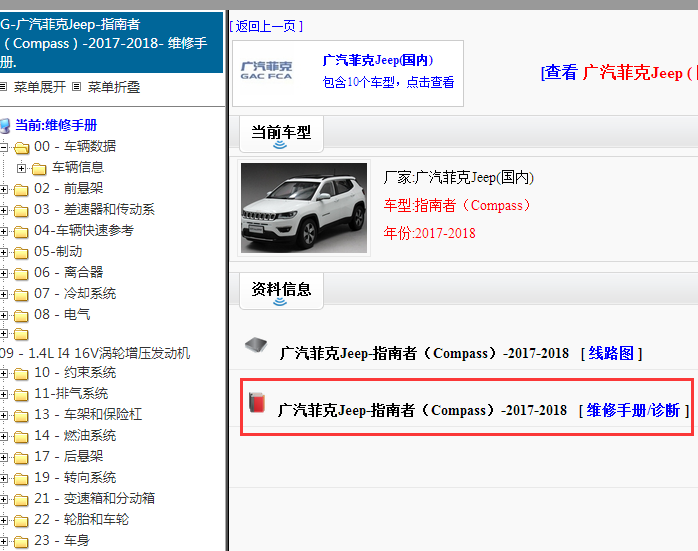Expand the 02 - 前悬架 node
The height and width of the screenshot is (551, 698).
tap(4, 189)
